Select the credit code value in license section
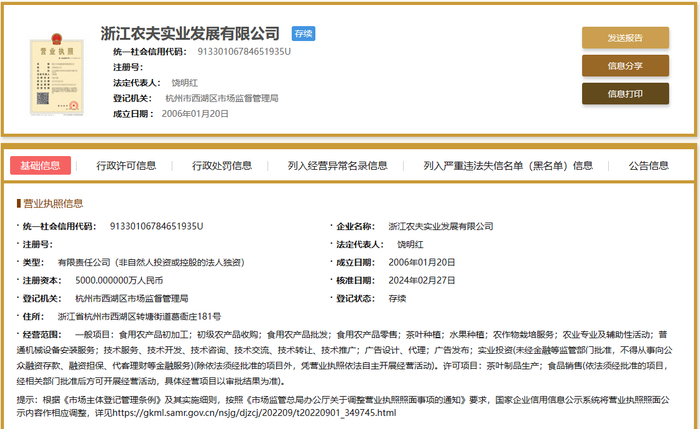This screenshot has width=700, height=429. coord(157,226)
